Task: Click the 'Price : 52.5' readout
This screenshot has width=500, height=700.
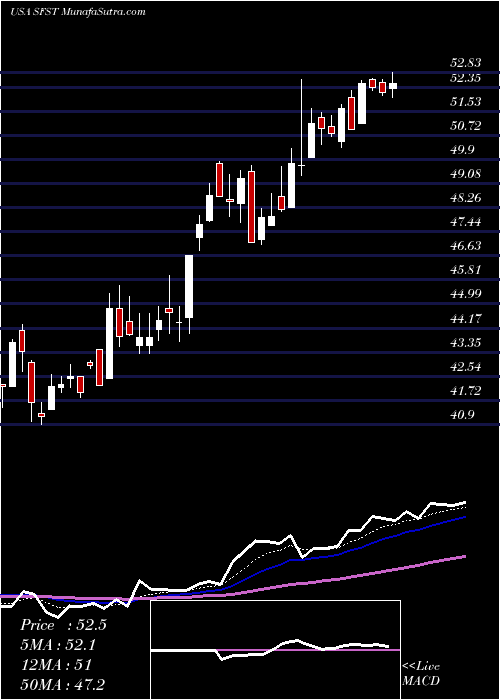Action: pos(63,625)
